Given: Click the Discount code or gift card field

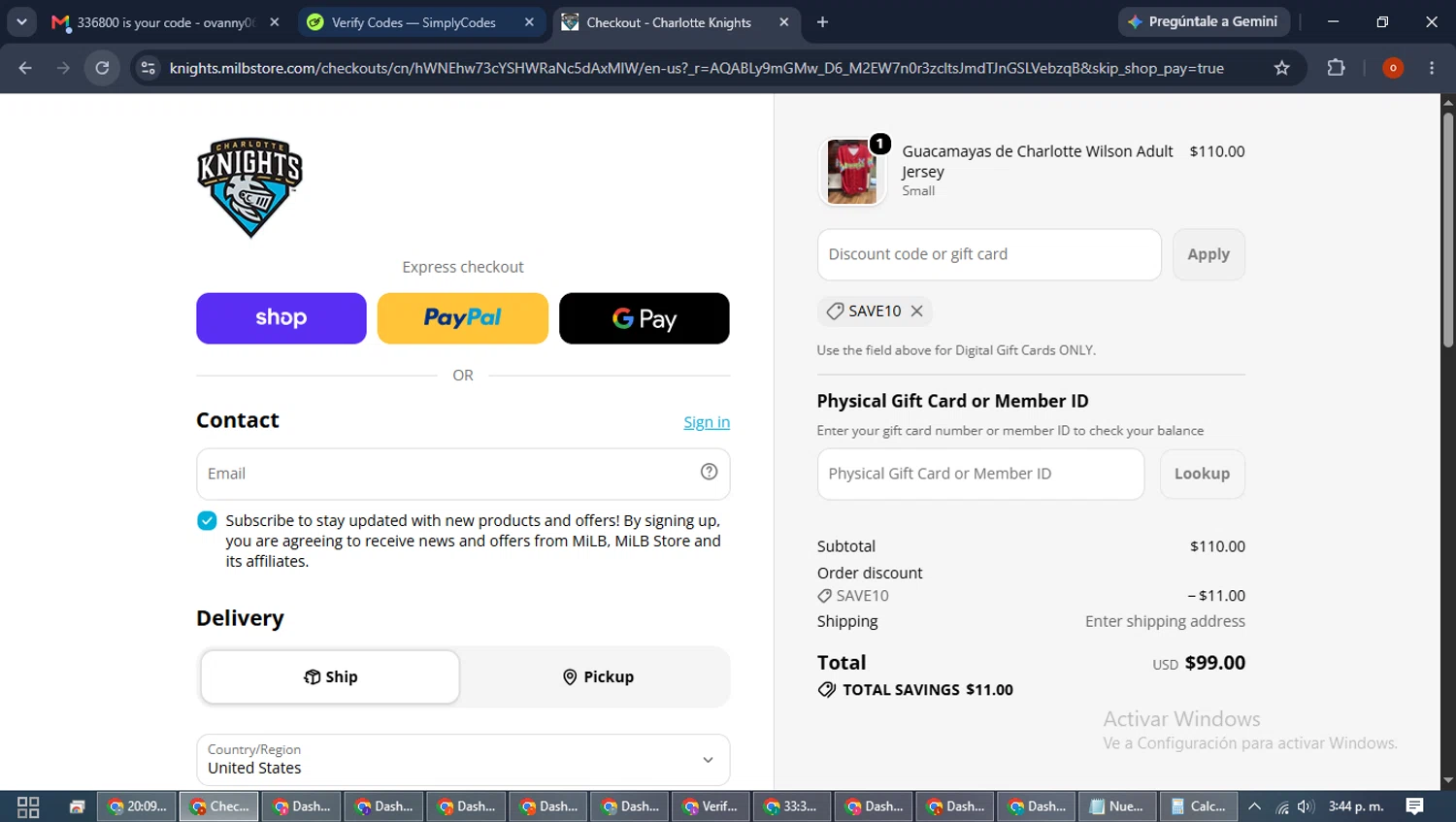Looking at the screenshot, I should pos(989,254).
